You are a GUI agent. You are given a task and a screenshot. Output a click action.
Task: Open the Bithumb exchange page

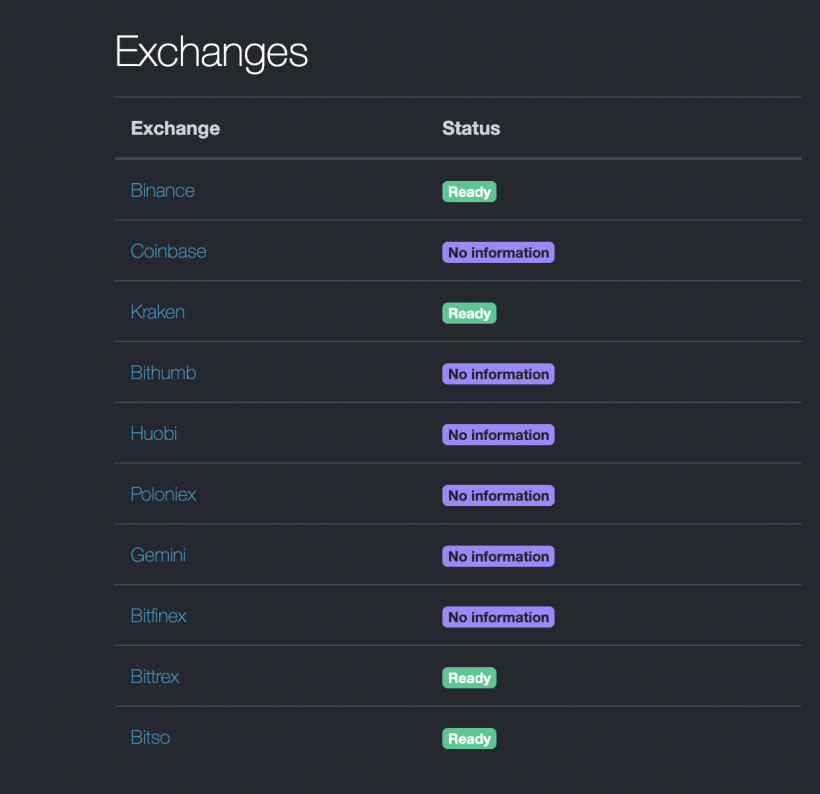[163, 373]
